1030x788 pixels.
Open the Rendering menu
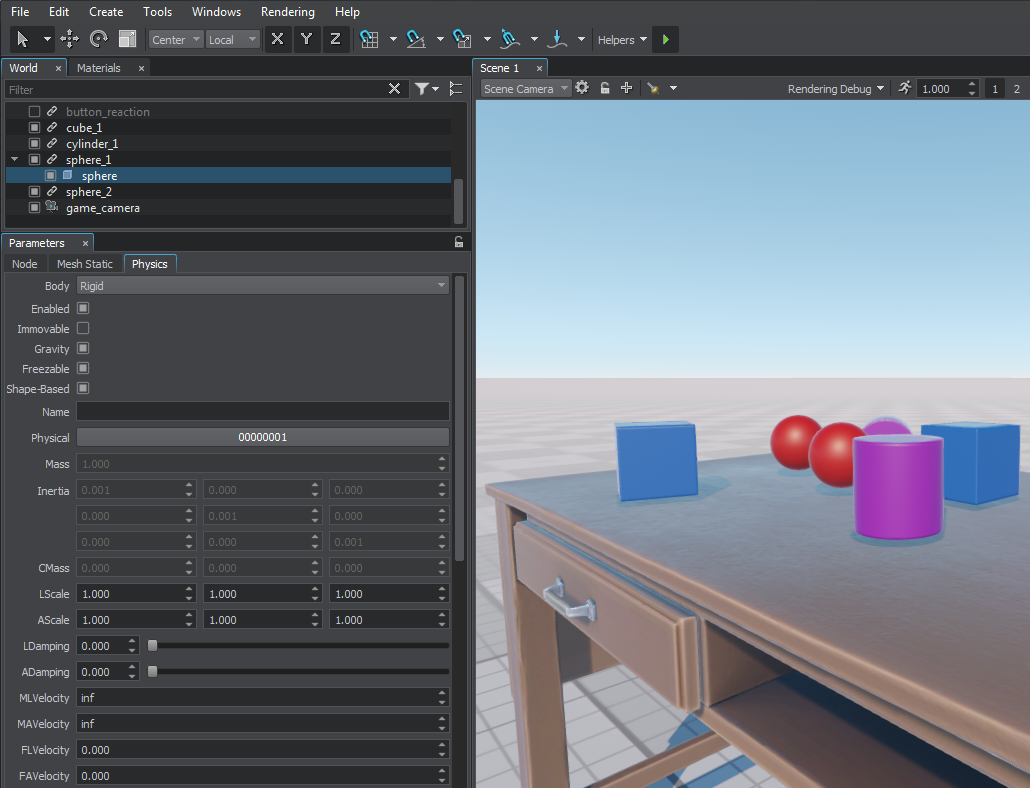click(287, 12)
